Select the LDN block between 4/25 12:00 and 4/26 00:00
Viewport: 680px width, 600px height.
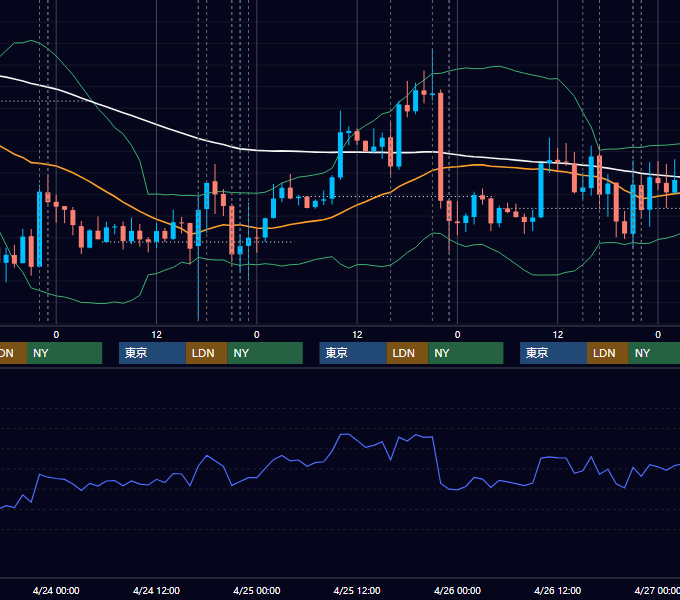point(408,353)
